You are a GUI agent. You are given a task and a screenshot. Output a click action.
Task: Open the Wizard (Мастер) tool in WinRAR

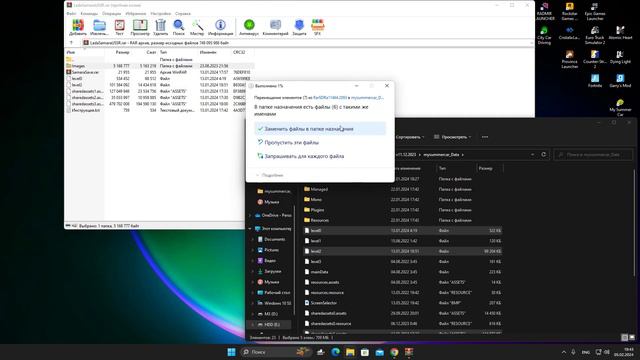(x=197, y=27)
